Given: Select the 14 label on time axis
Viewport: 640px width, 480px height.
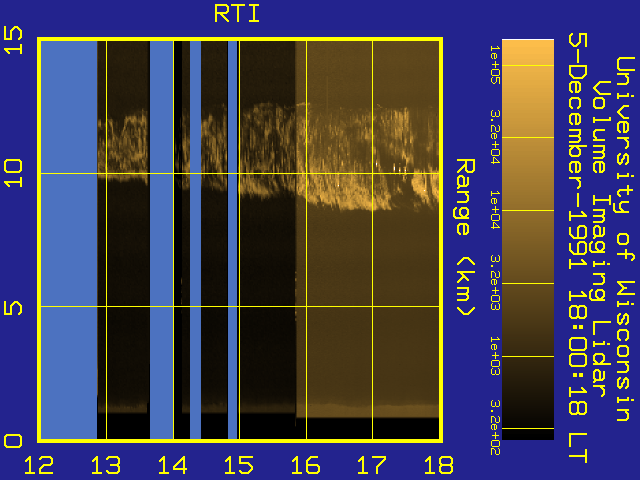Looking at the screenshot, I should [173, 465].
